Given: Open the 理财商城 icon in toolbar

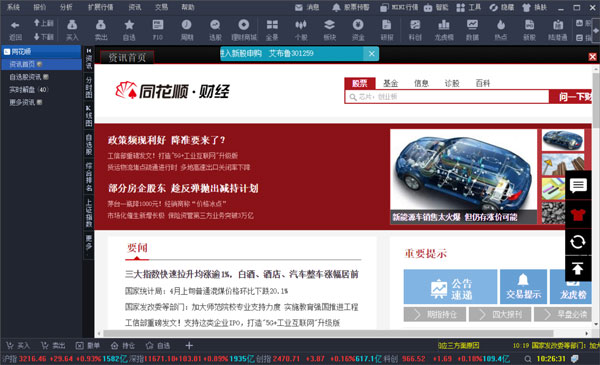Looking at the screenshot, I should tap(244, 30).
